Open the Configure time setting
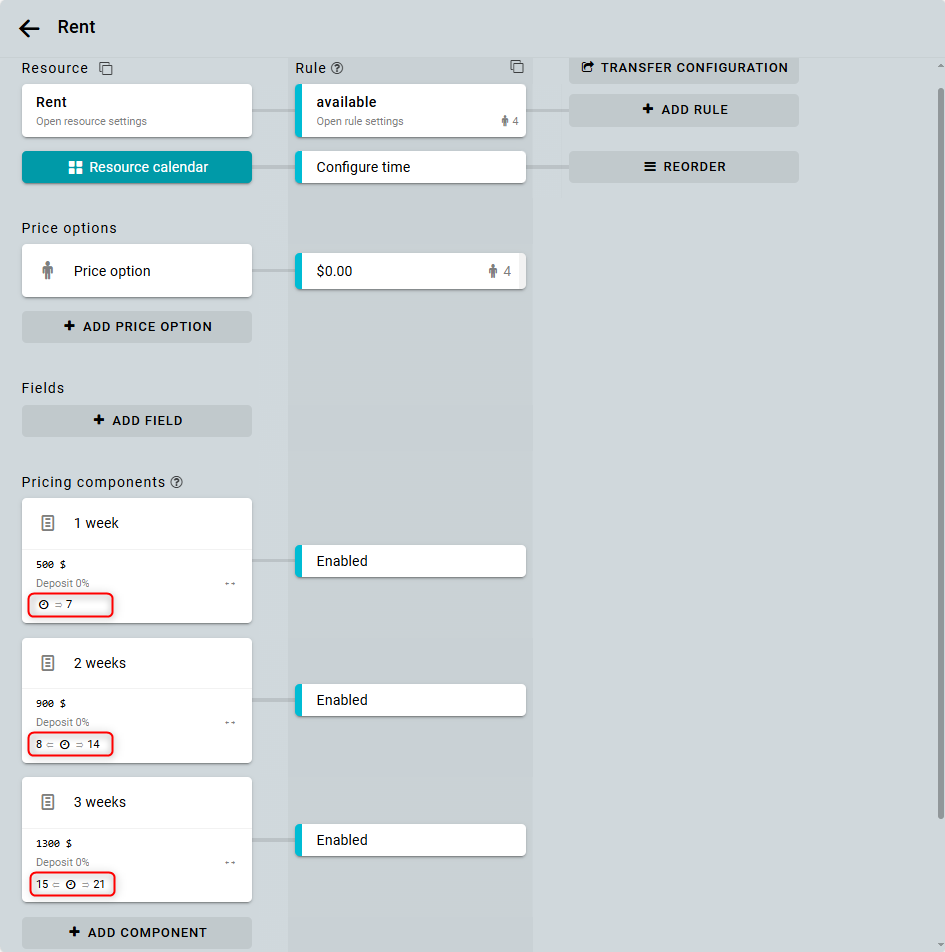 pyautogui.click(x=411, y=167)
